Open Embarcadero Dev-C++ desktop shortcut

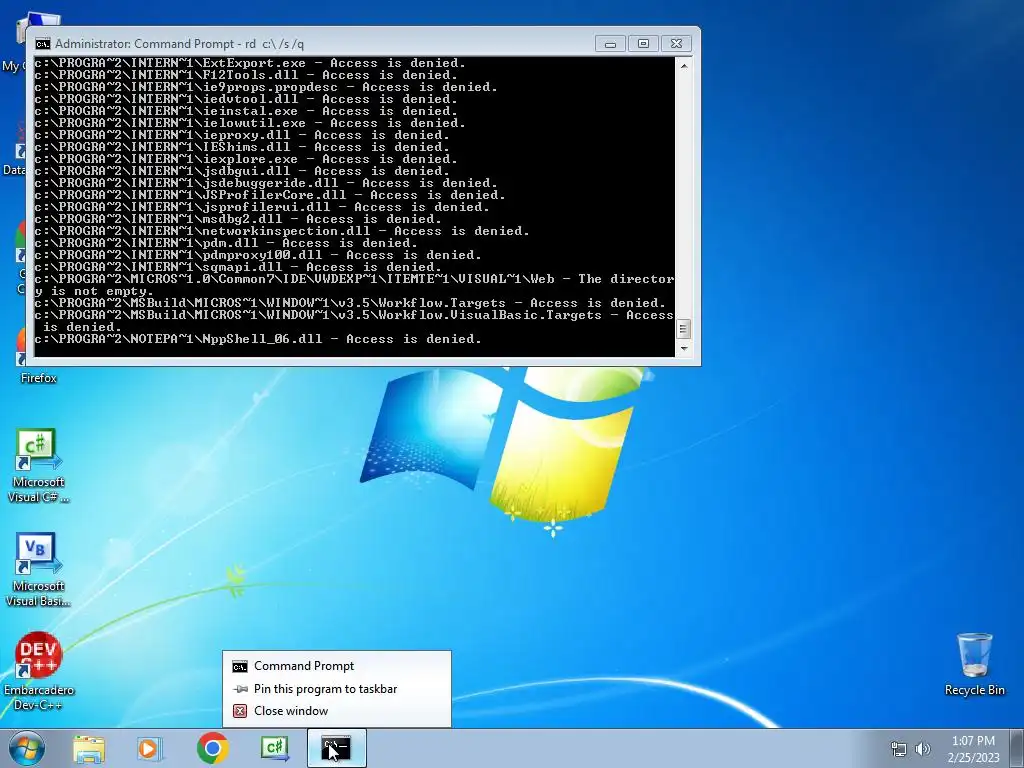38,671
